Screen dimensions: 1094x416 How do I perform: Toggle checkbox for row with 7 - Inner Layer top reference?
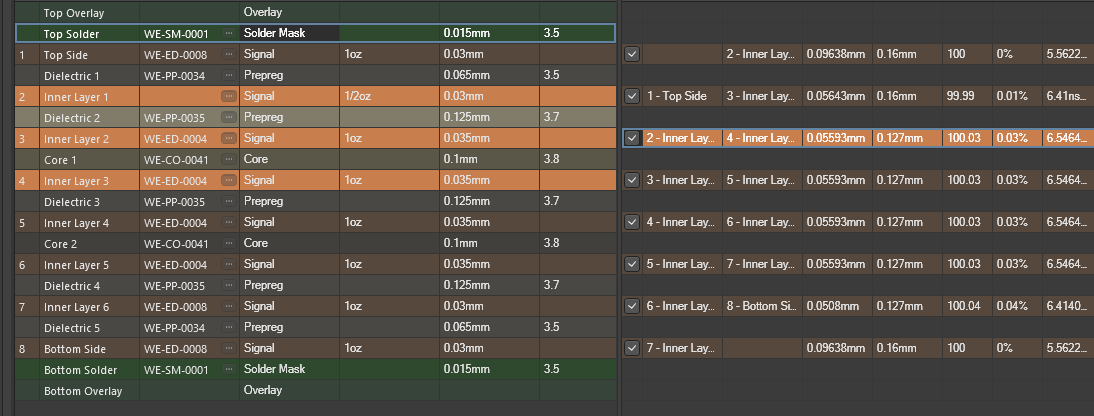point(632,348)
